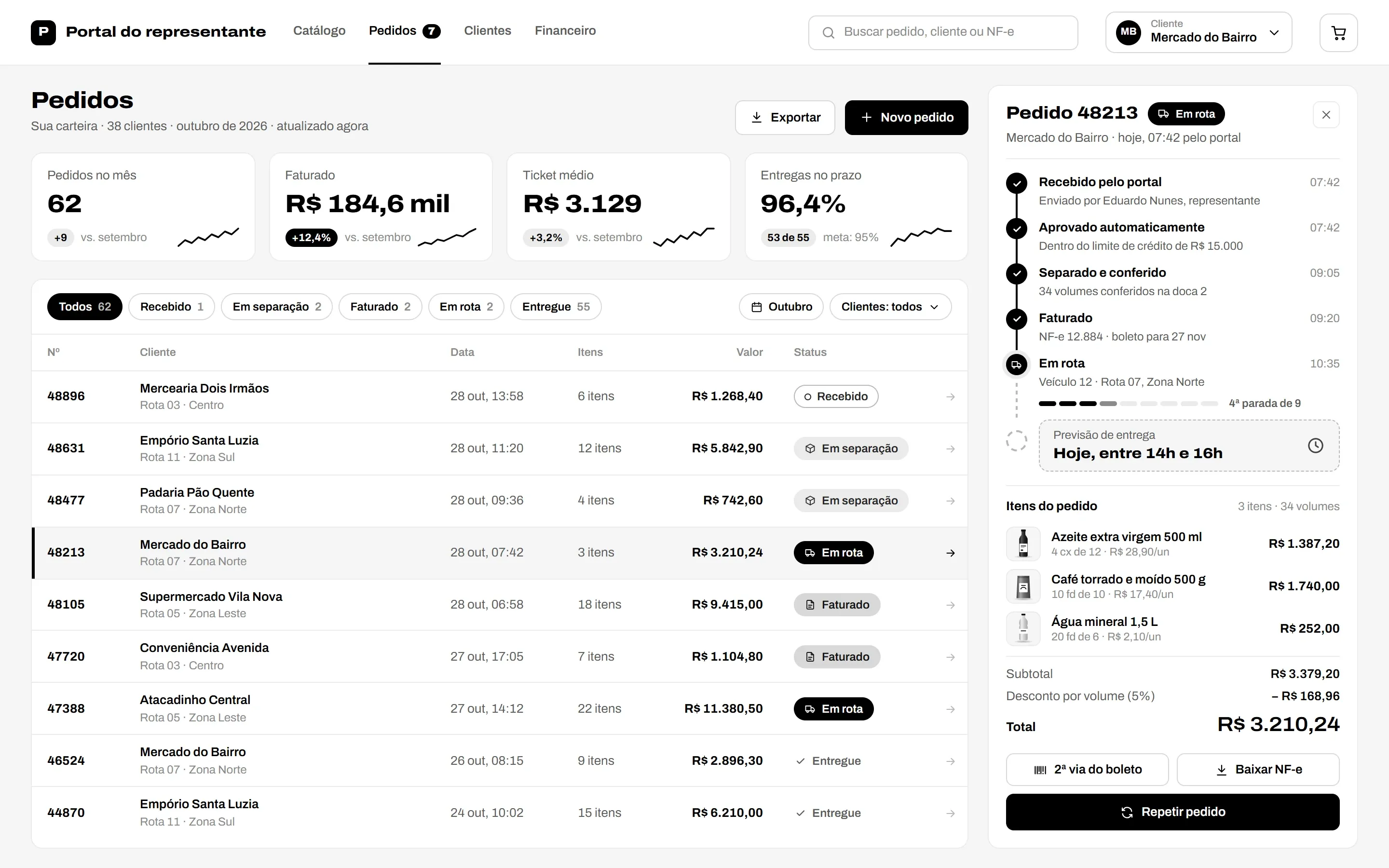Click the MB client avatar
The height and width of the screenshot is (868, 1389).
coord(1129,32)
